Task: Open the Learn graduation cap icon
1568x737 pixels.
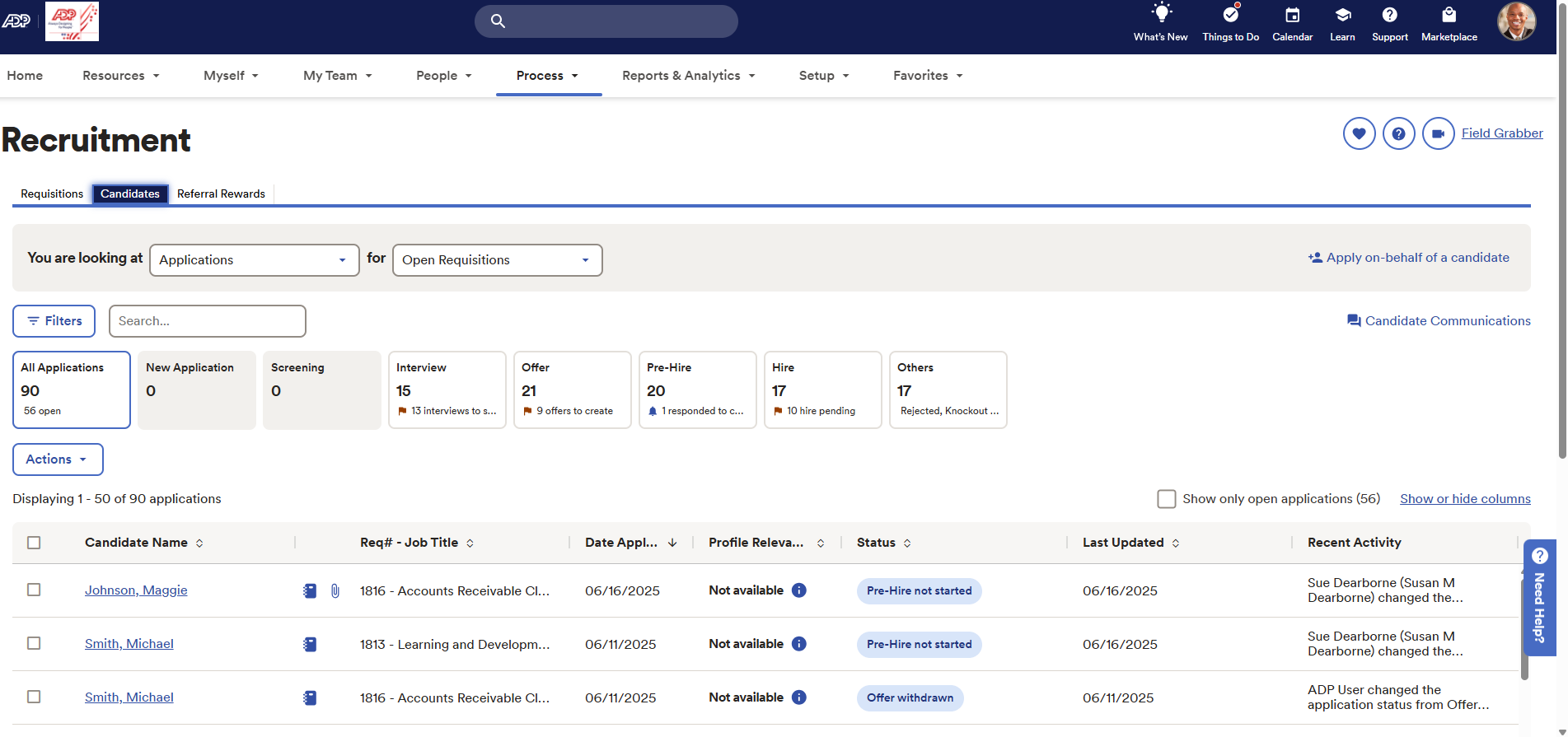Action: (1342, 15)
